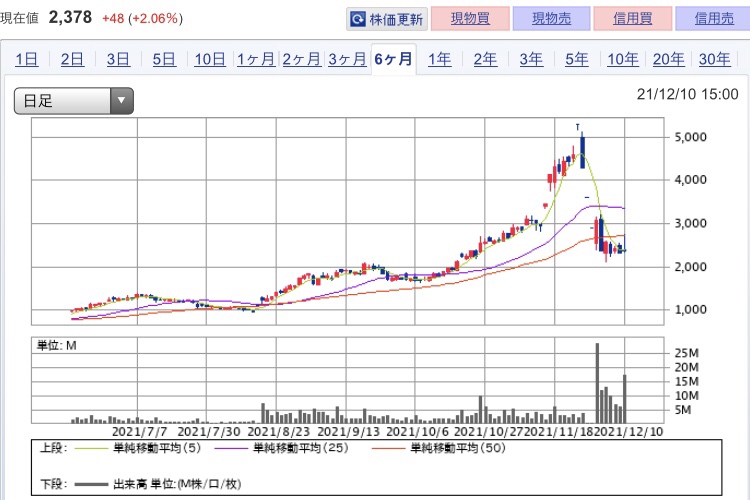The height and width of the screenshot is (500, 750).
Task: Click the 単位: M label in volume chart
Action: point(57,345)
